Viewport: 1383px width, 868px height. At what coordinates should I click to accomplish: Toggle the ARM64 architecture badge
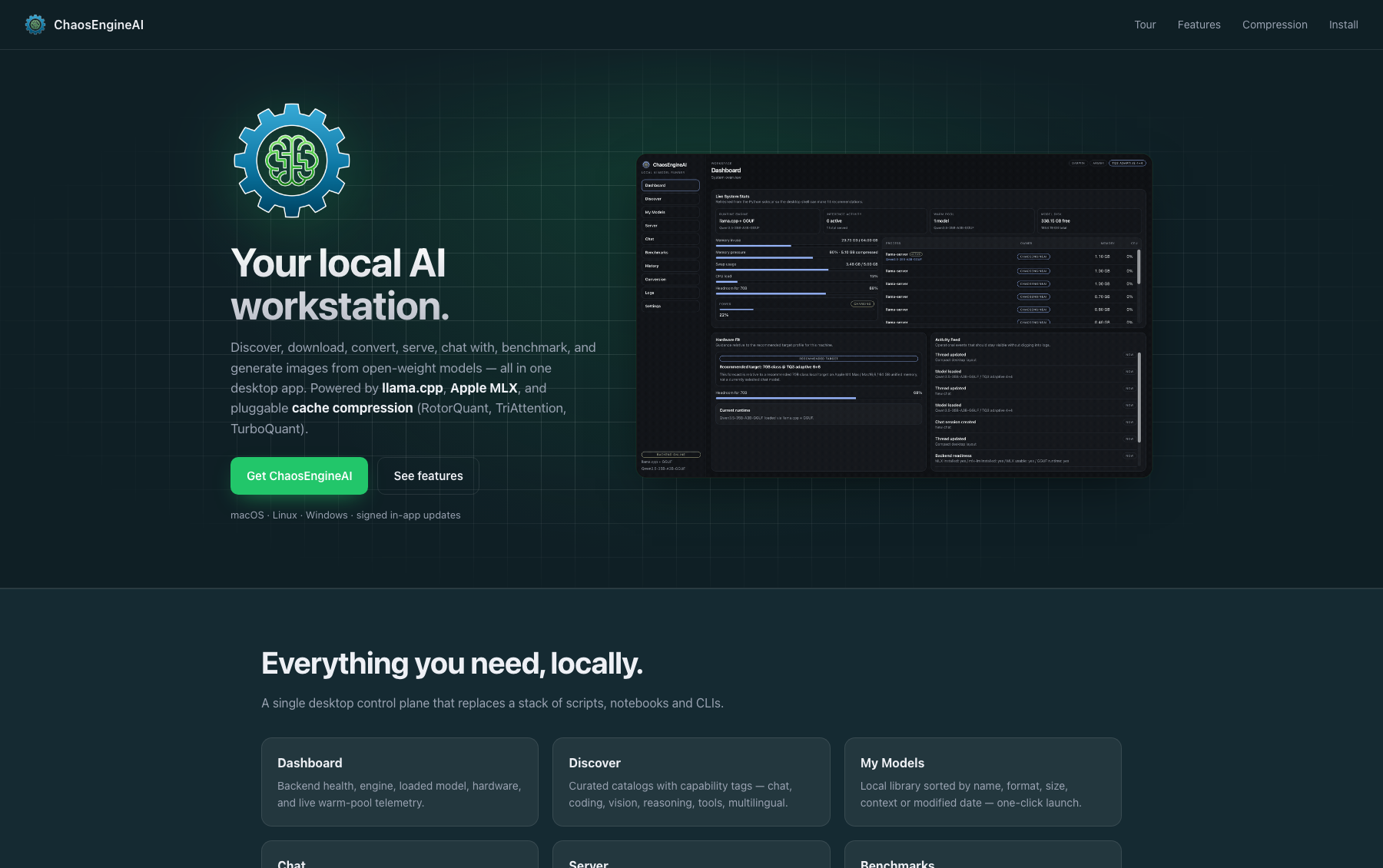coord(1099,164)
